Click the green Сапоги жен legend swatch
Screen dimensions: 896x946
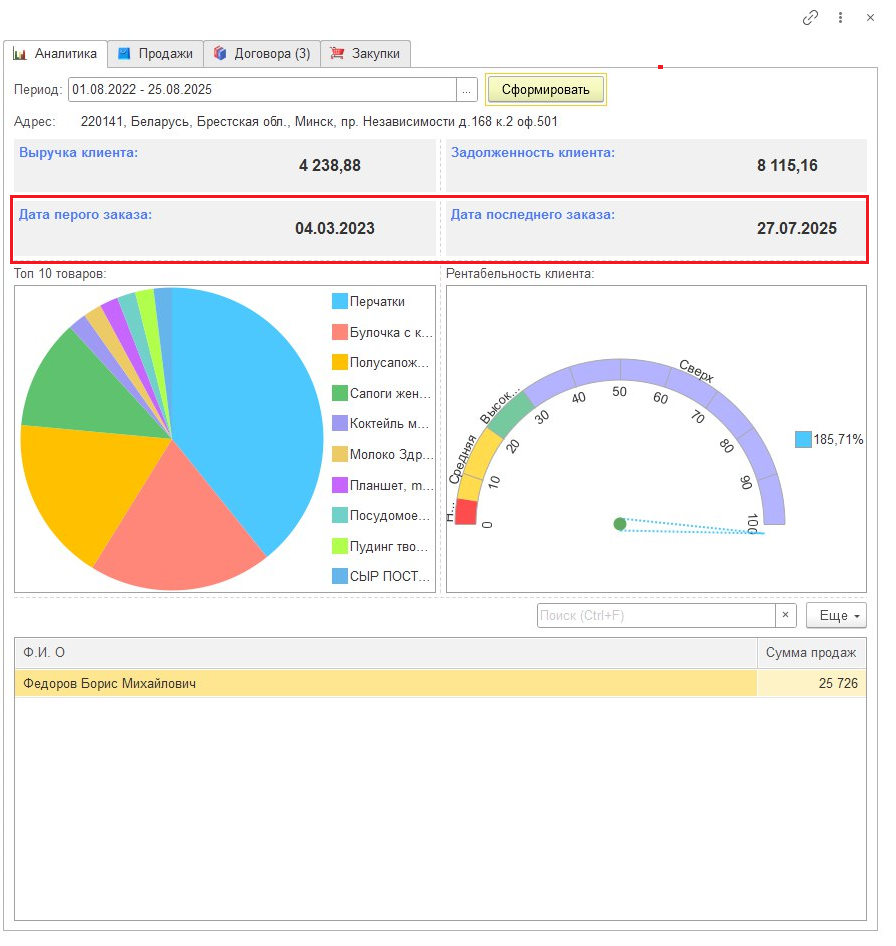click(x=340, y=393)
